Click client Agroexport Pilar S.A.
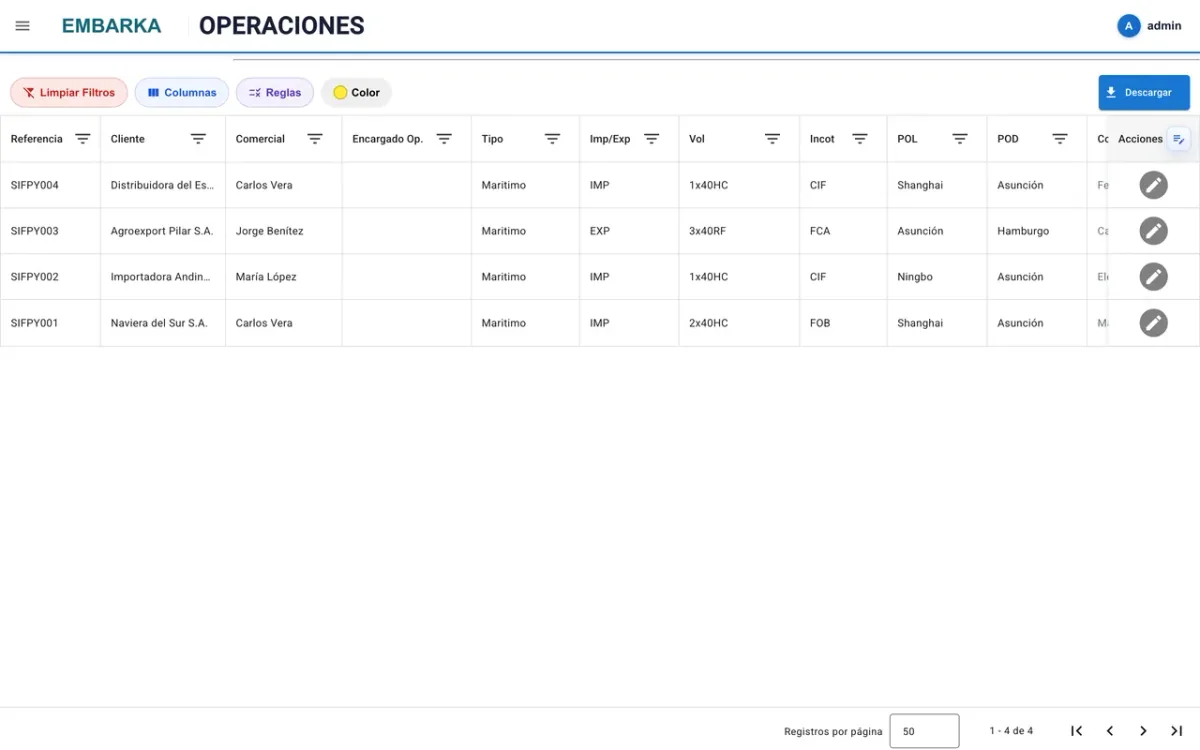Image resolution: width=1200 pixels, height=750 pixels. (163, 231)
